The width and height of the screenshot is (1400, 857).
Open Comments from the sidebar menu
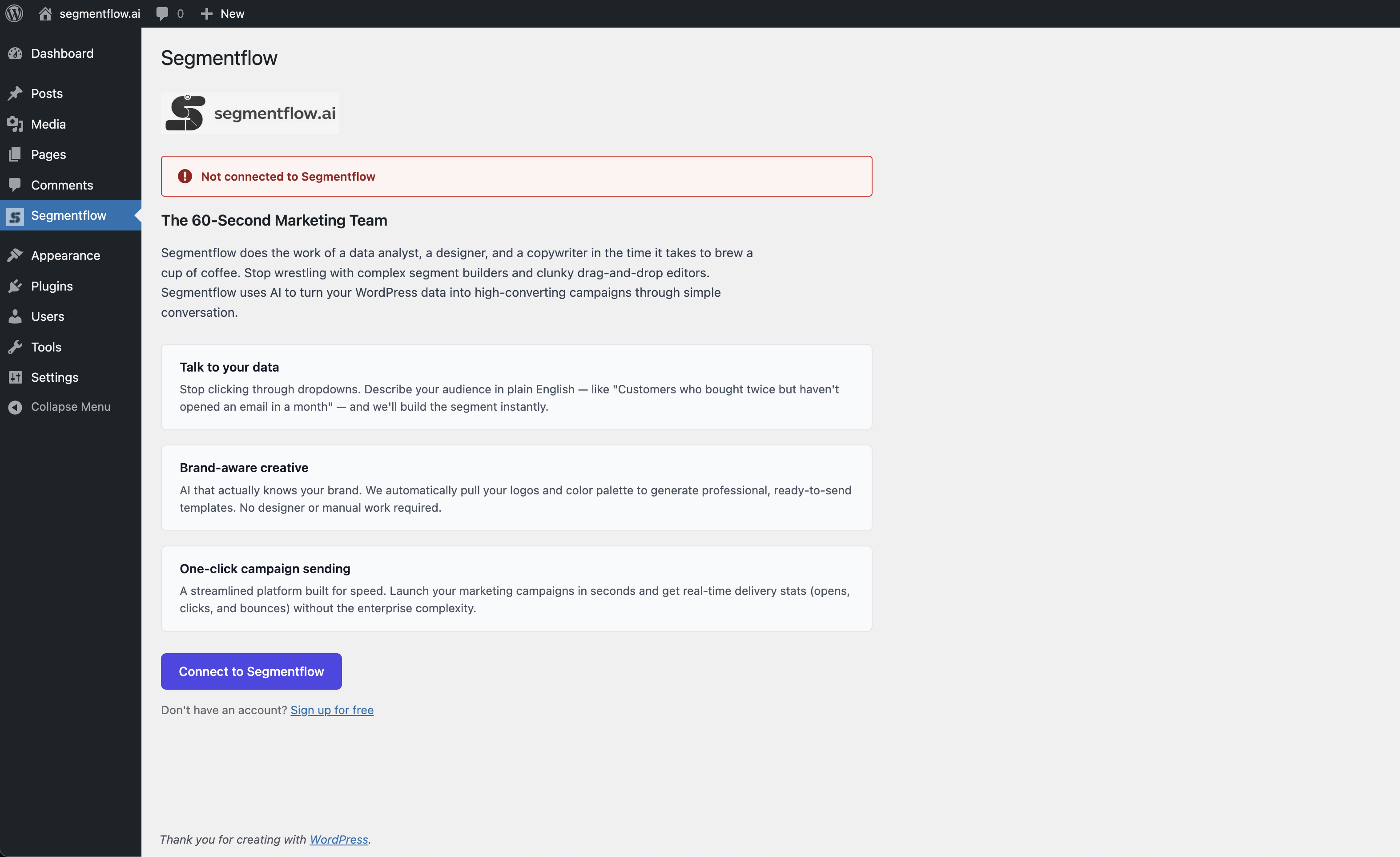(x=70, y=185)
